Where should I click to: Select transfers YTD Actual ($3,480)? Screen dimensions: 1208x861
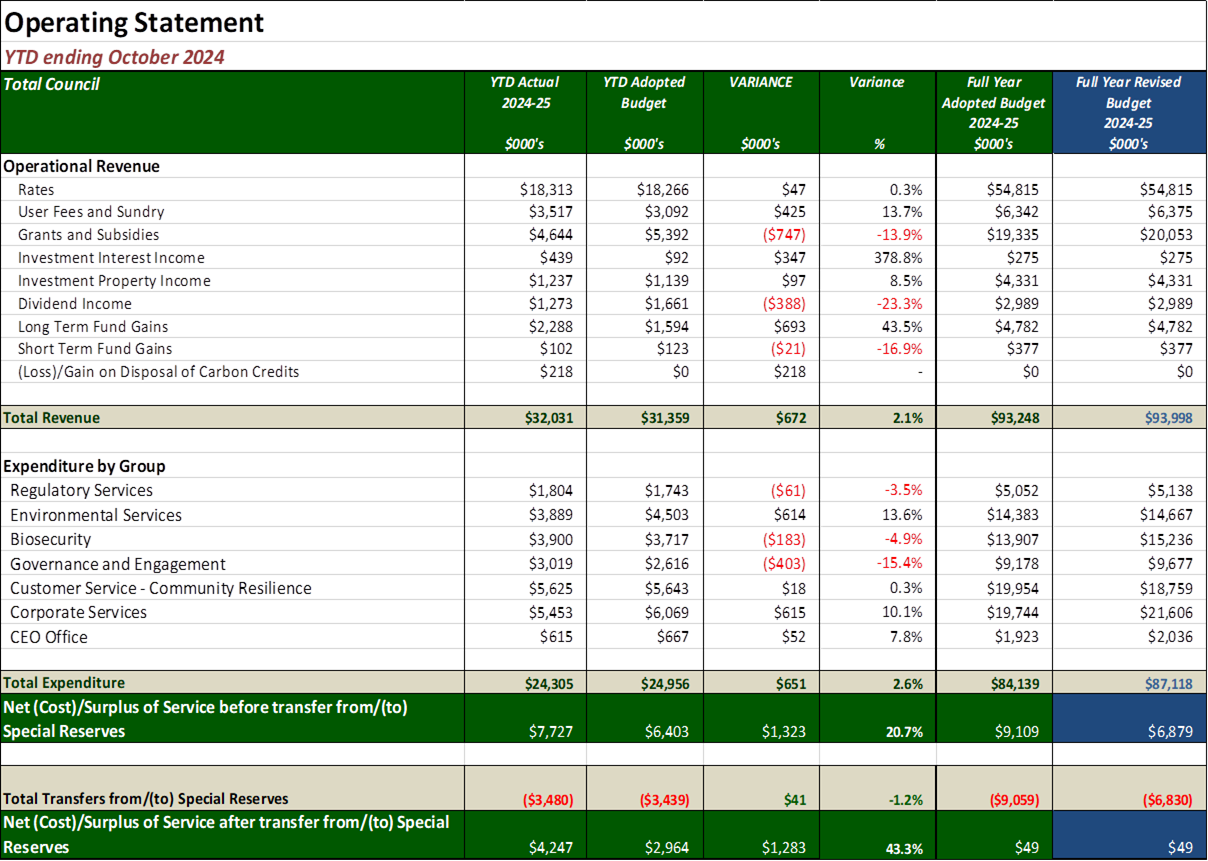(x=549, y=800)
